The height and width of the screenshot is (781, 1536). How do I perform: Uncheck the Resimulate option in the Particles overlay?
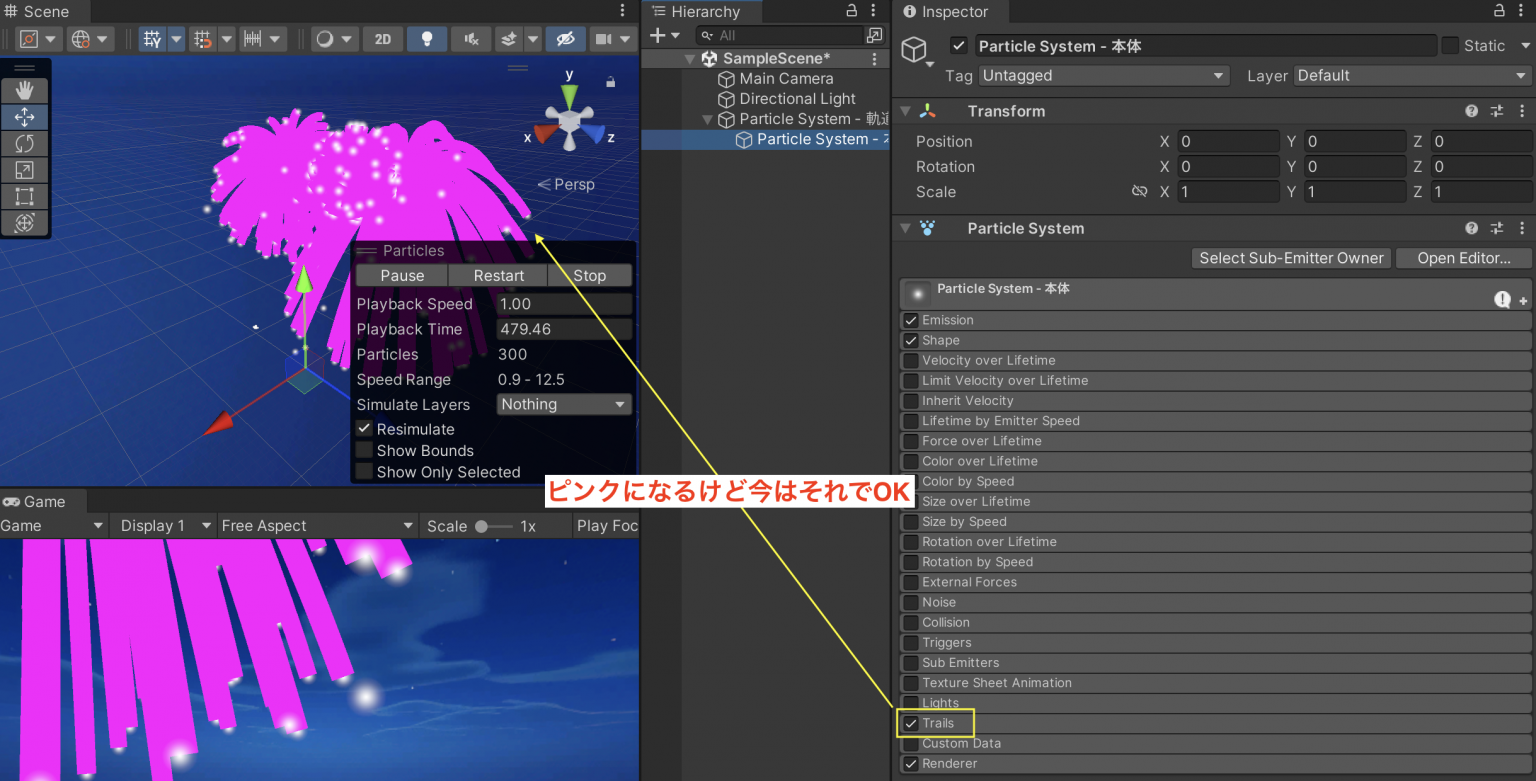(366, 429)
